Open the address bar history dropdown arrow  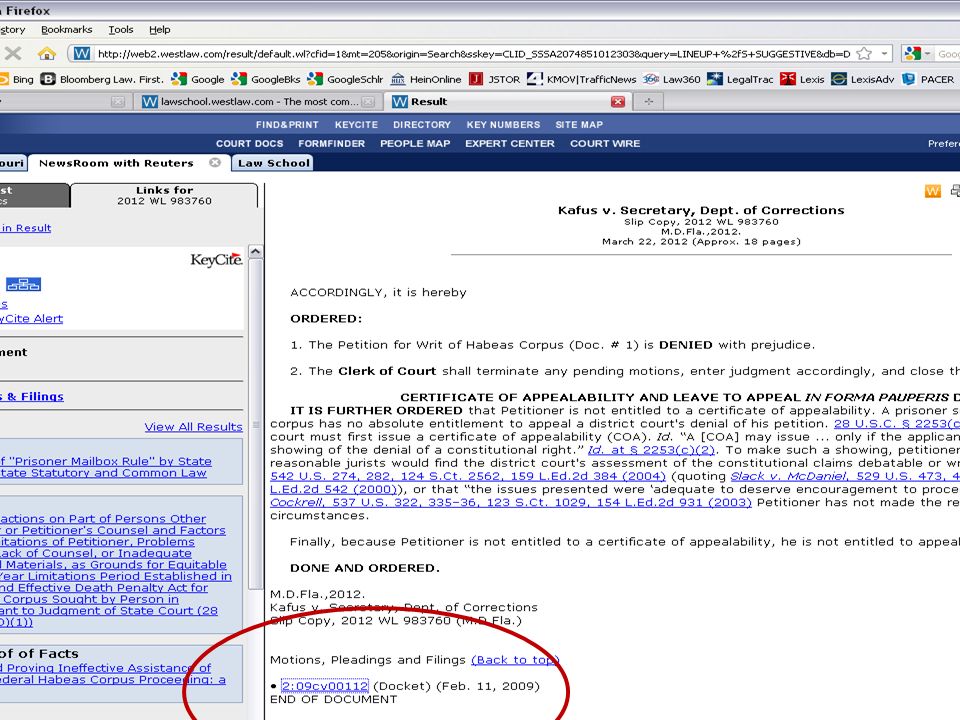pyautogui.click(x=884, y=54)
